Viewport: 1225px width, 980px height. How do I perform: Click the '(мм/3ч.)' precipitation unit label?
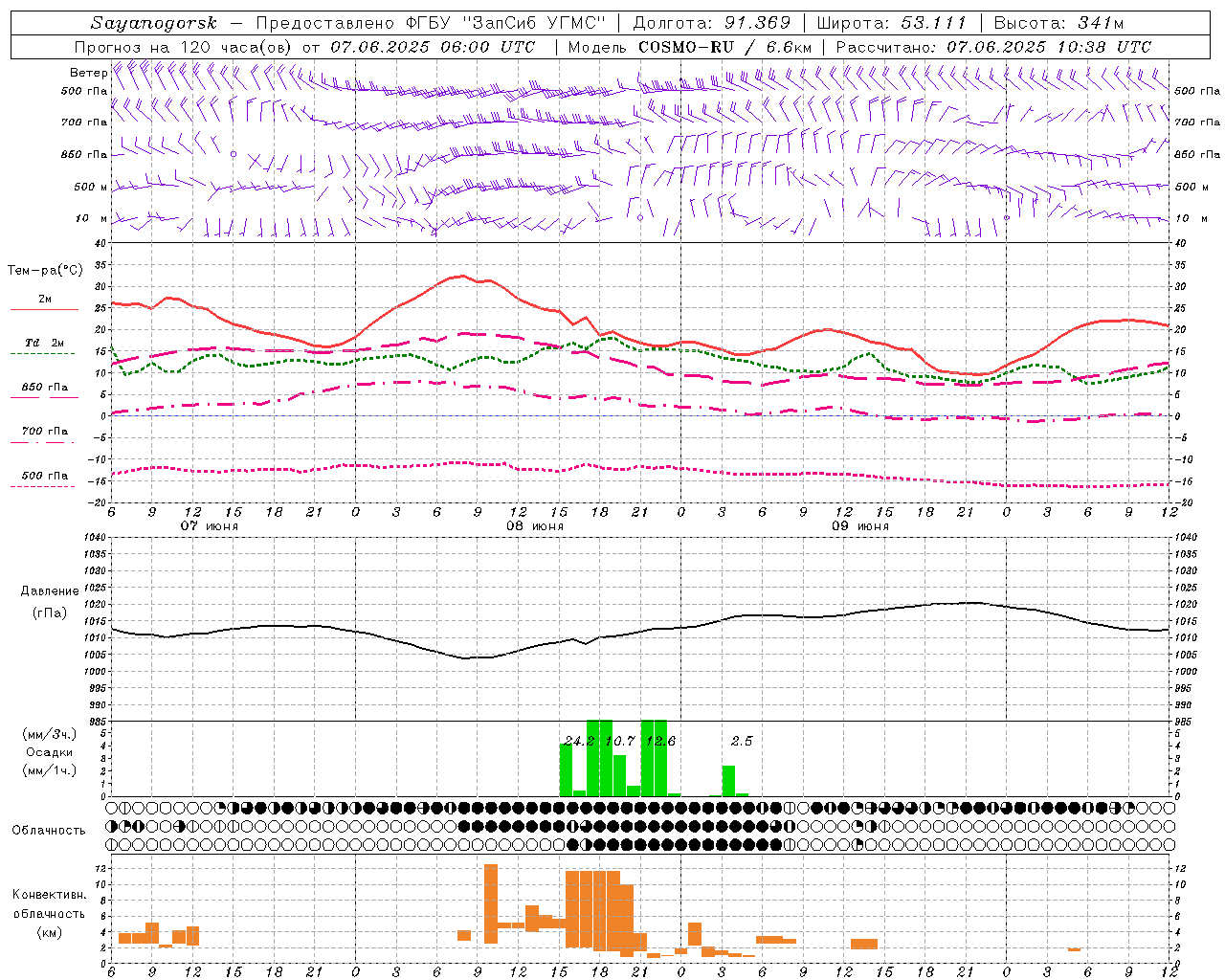click(x=50, y=734)
